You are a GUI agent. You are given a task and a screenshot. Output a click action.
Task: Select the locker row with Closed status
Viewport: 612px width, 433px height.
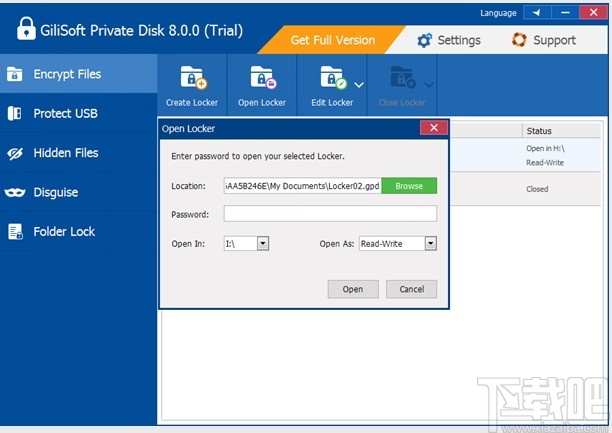tap(525, 189)
